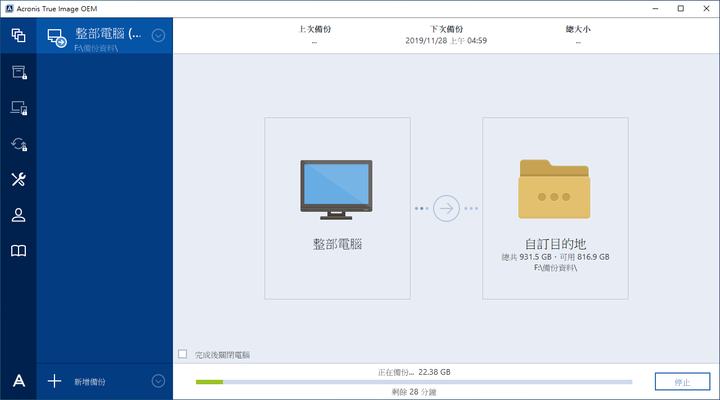The width and height of the screenshot is (720, 400).
Task: Click the 停止 button
Action: [x=682, y=382]
